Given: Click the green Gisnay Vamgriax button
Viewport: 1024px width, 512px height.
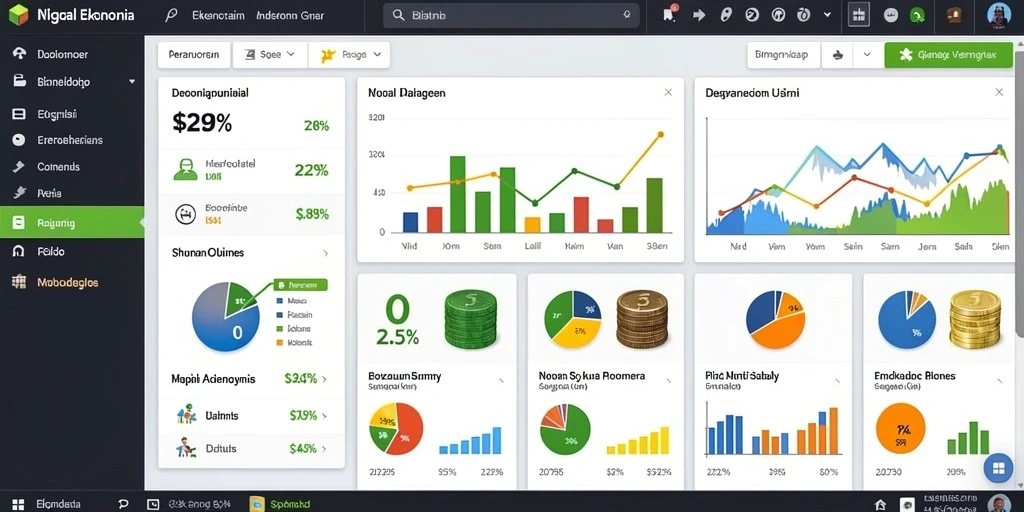Looking at the screenshot, I should (x=948, y=56).
